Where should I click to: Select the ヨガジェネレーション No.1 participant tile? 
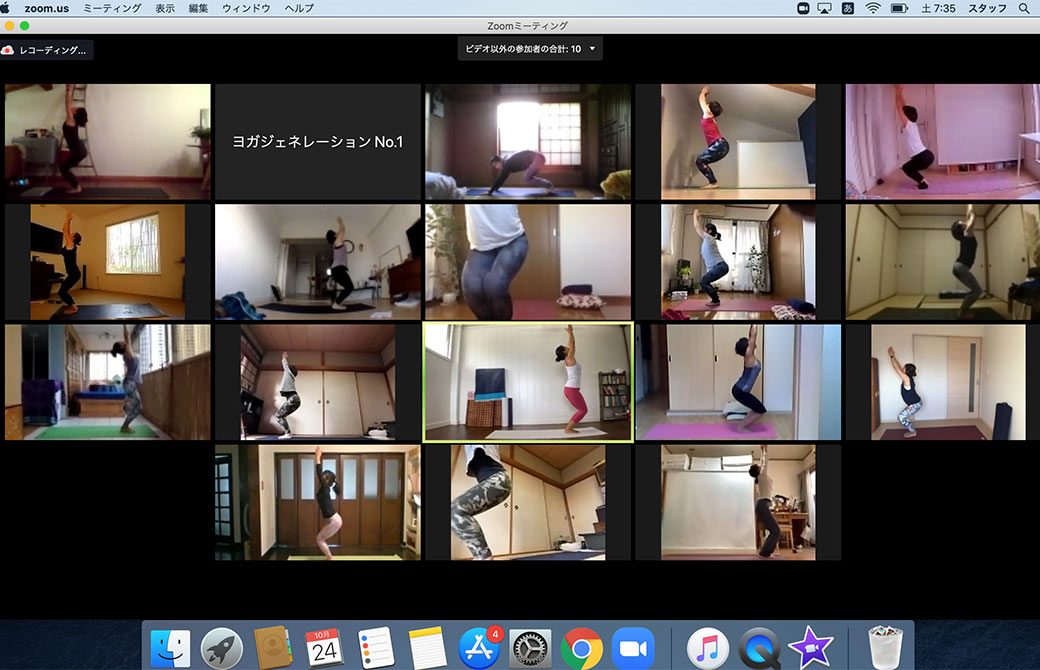[317, 141]
